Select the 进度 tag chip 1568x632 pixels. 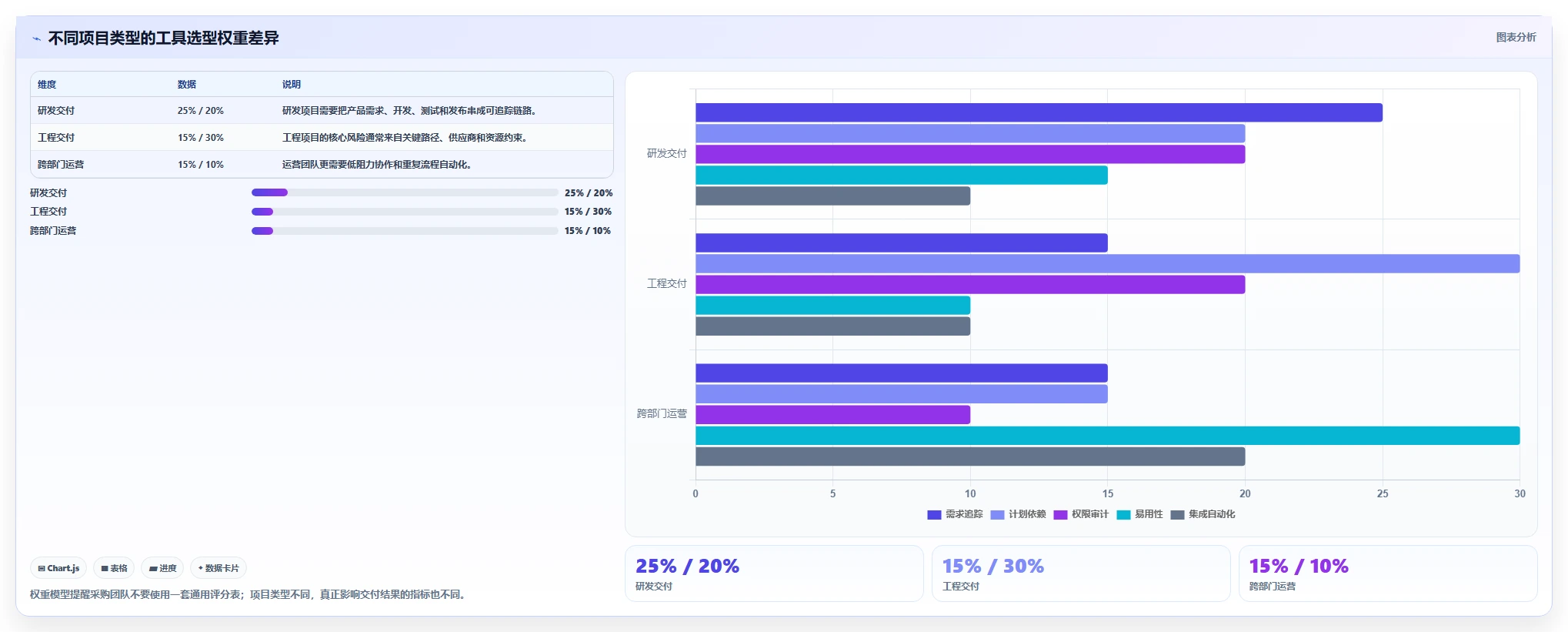[162, 568]
